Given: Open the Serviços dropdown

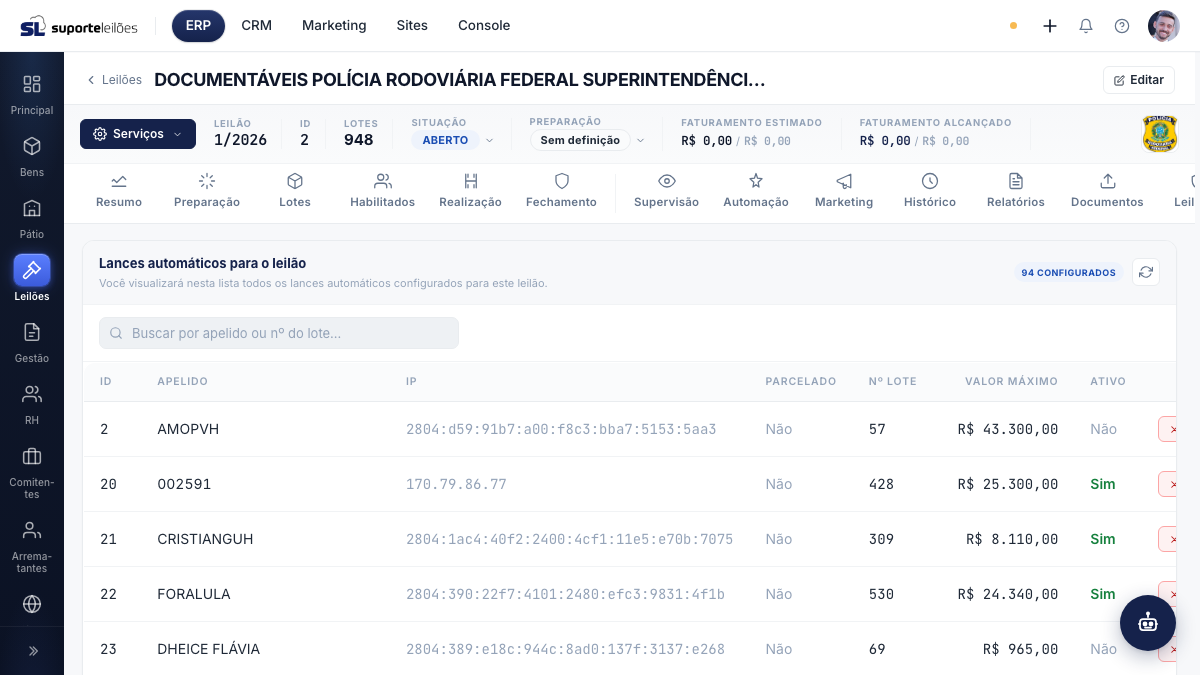Looking at the screenshot, I should (138, 134).
